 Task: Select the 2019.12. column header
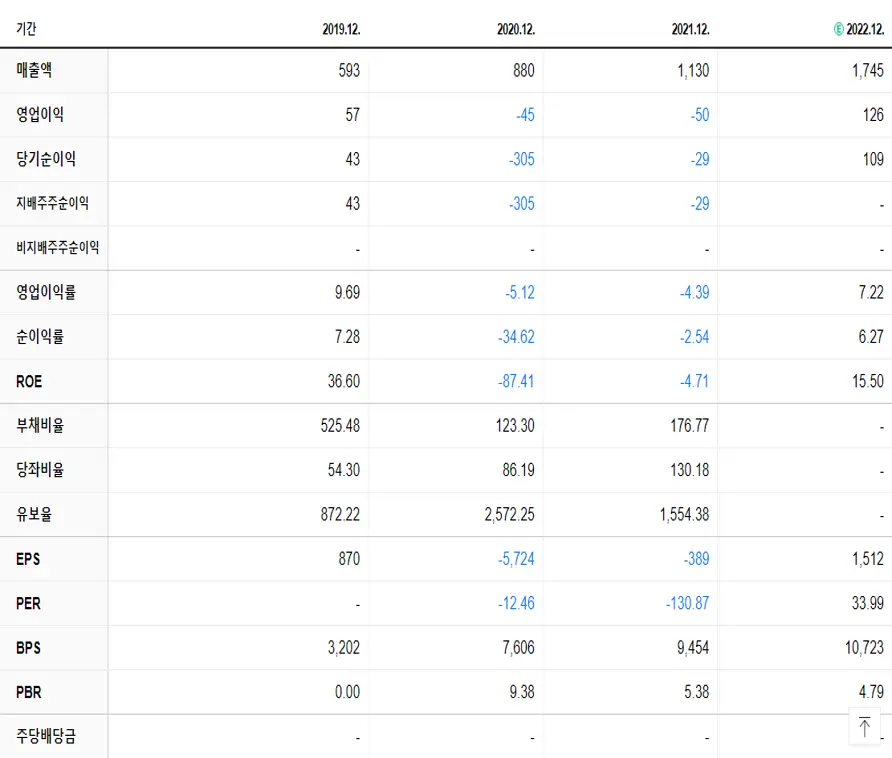tap(341, 29)
